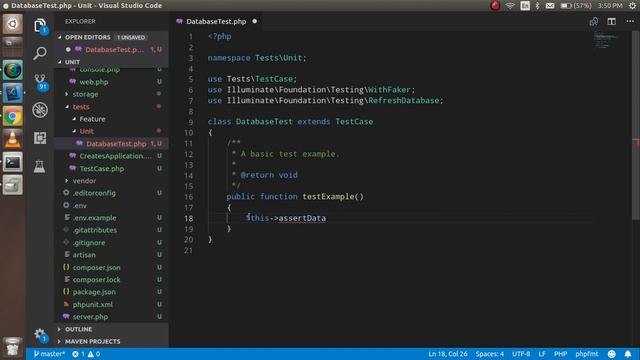Open Chrome from the Ubuntu dock

[x=12, y=117]
